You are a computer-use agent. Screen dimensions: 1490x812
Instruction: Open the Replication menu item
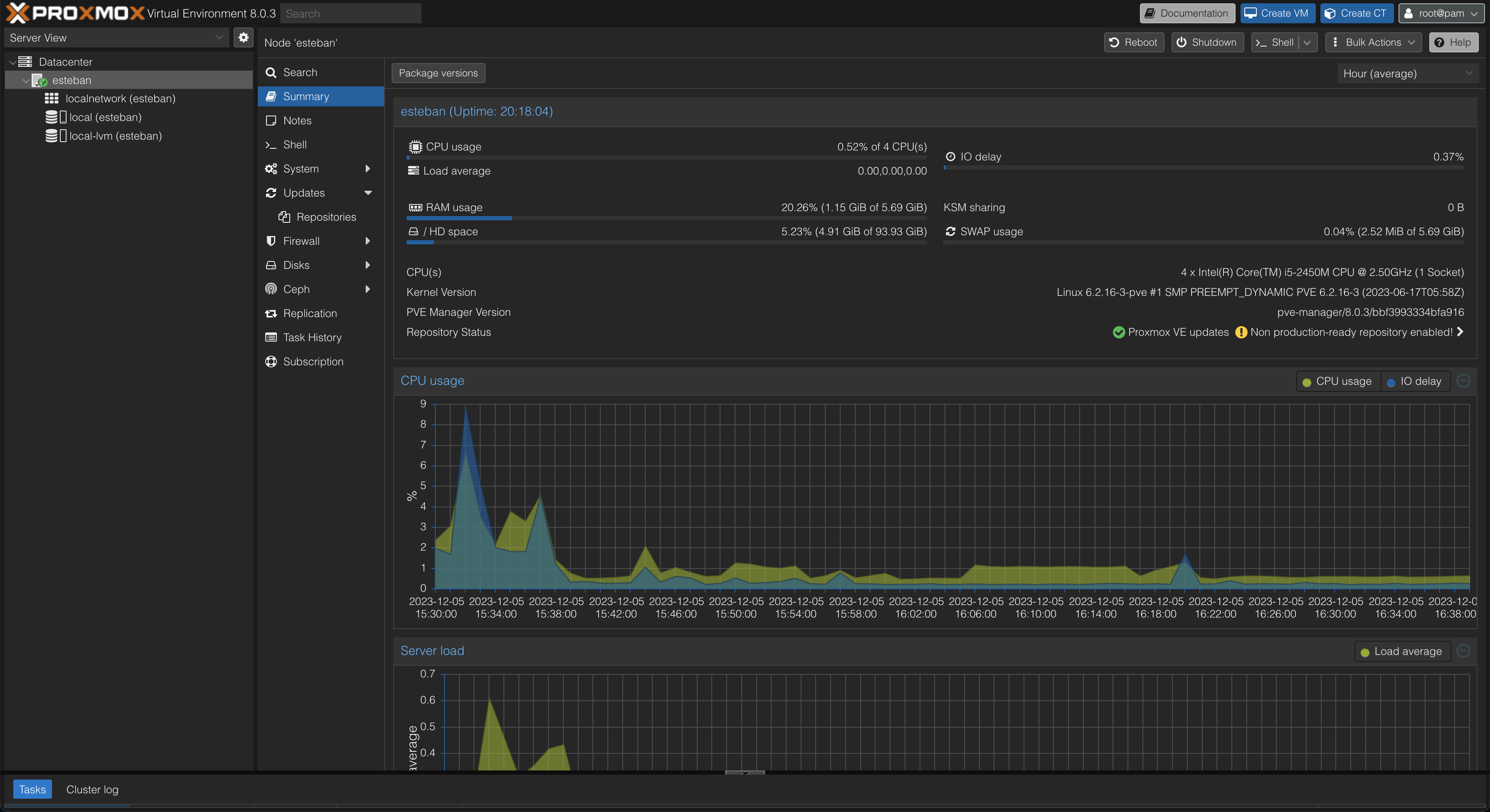click(321, 313)
